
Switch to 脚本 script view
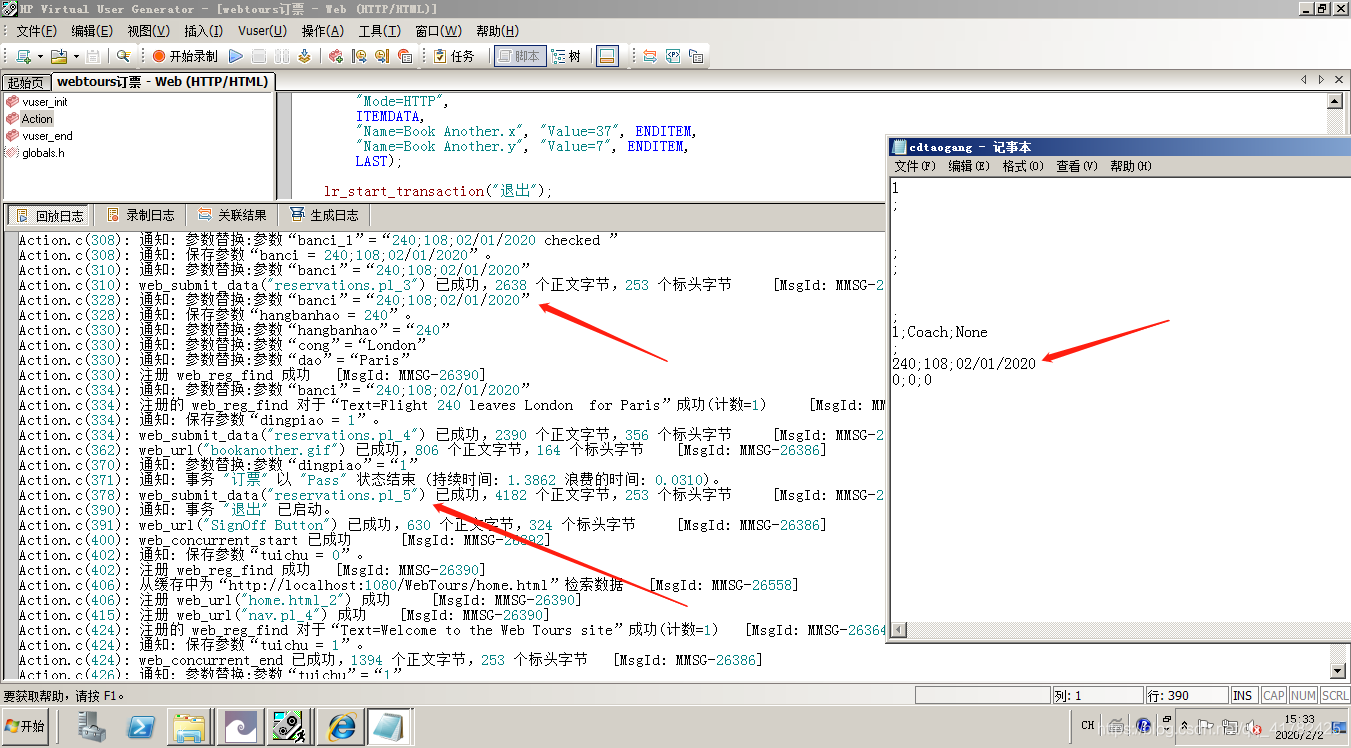pyautogui.click(x=519, y=56)
